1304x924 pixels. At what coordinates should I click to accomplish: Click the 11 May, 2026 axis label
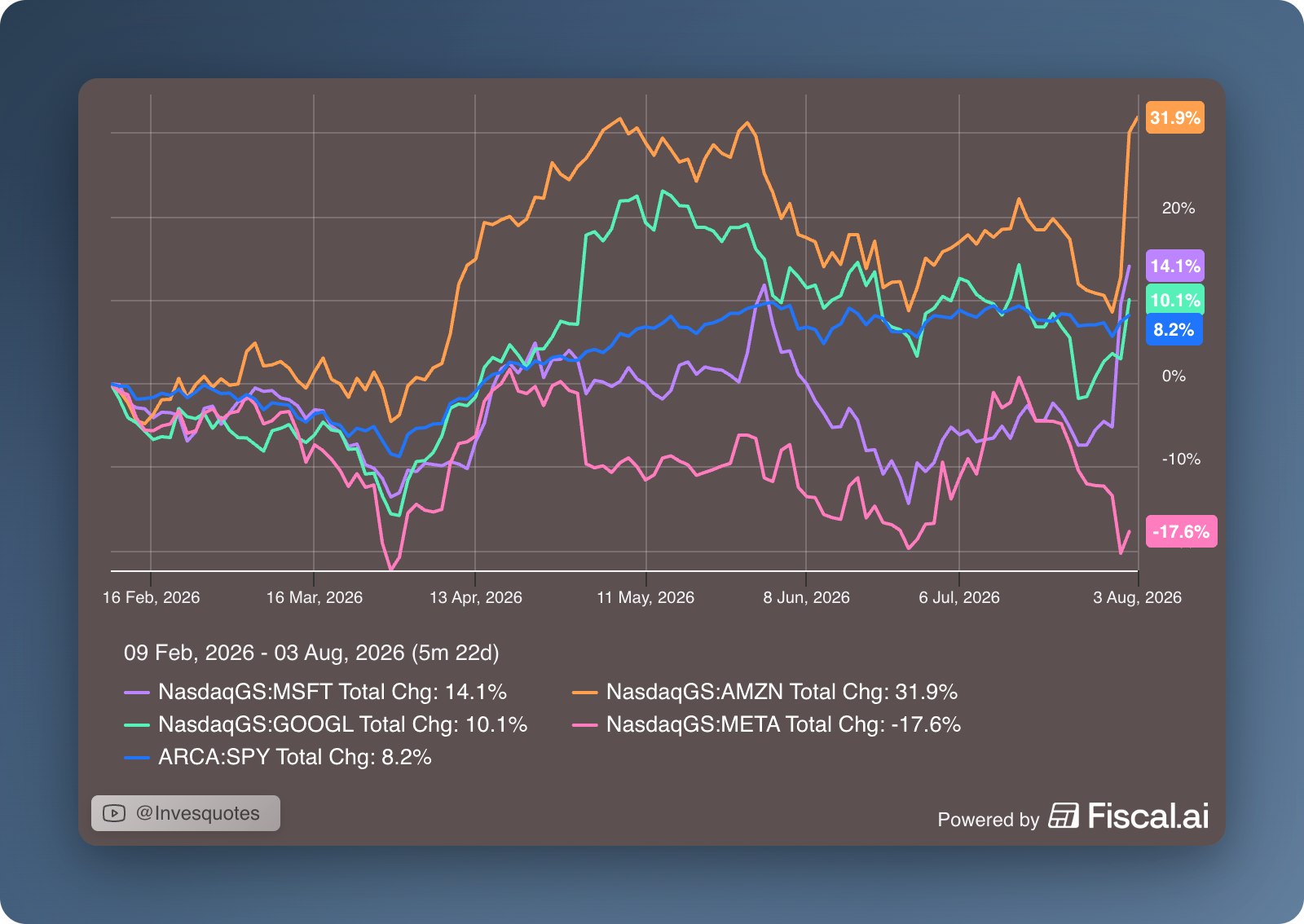pyautogui.click(x=645, y=597)
